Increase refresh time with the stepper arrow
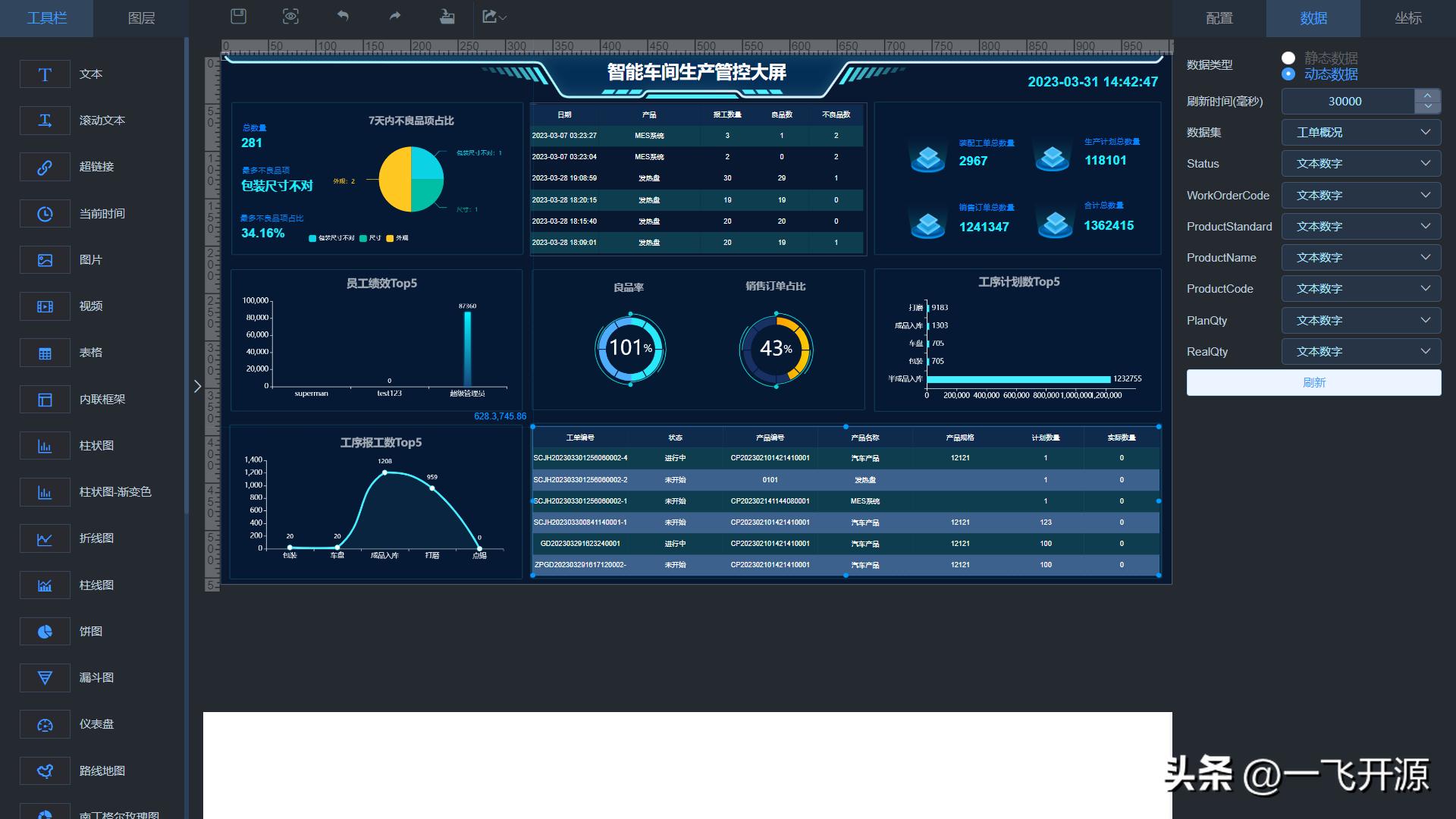 [1429, 96]
